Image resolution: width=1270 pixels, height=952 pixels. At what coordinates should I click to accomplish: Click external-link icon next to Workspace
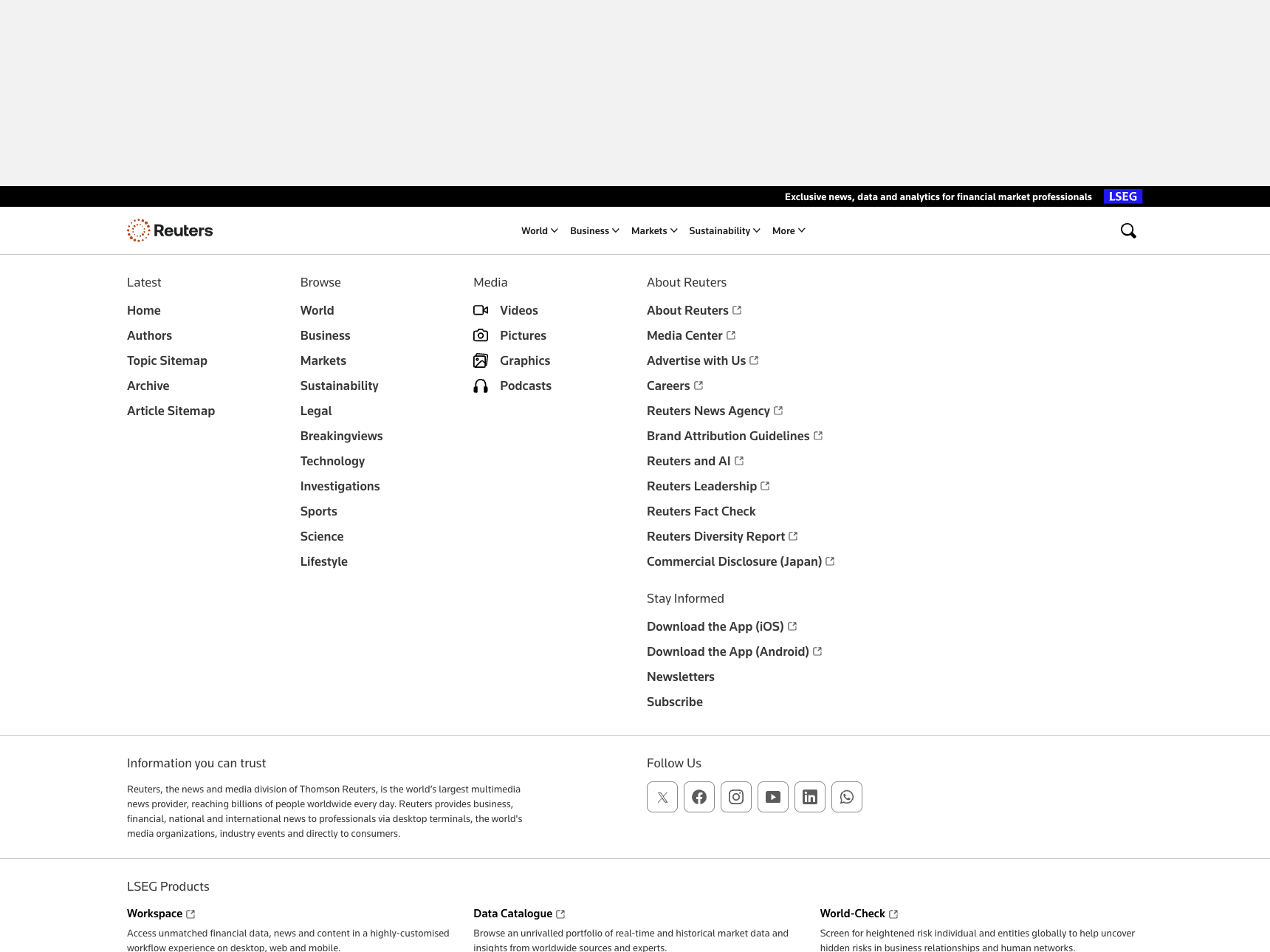pos(190,914)
